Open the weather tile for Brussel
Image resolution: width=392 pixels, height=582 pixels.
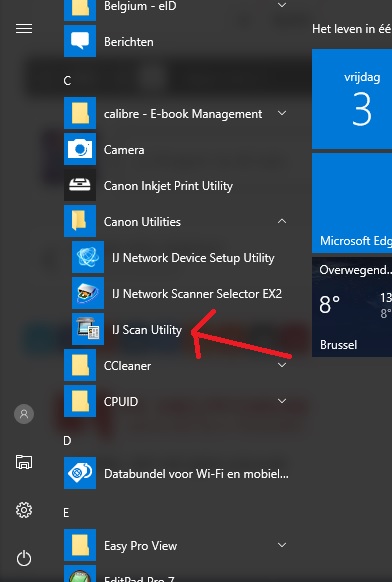point(352,307)
